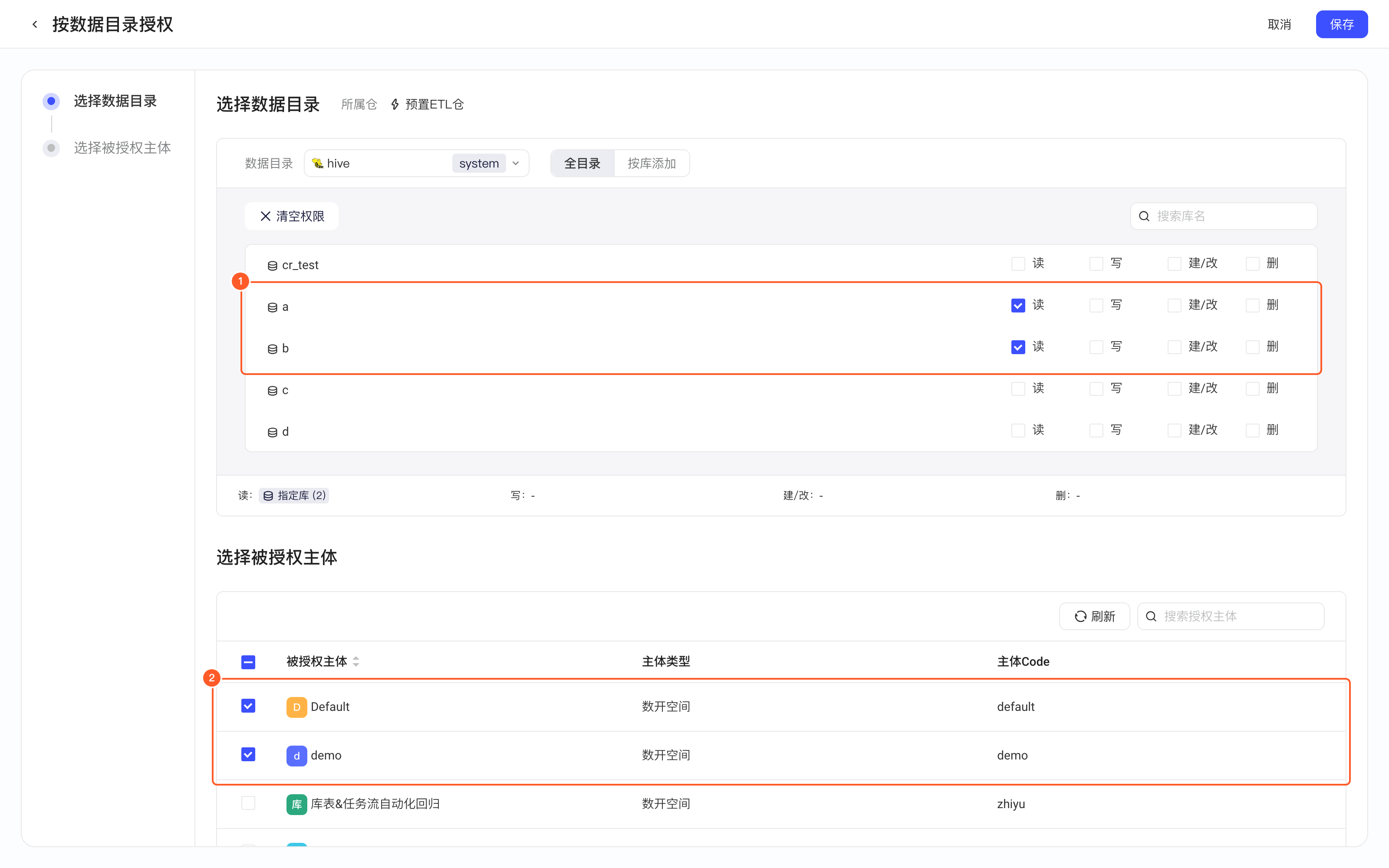Enable 读 permission for database d
The image size is (1389, 868).
tap(1018, 431)
